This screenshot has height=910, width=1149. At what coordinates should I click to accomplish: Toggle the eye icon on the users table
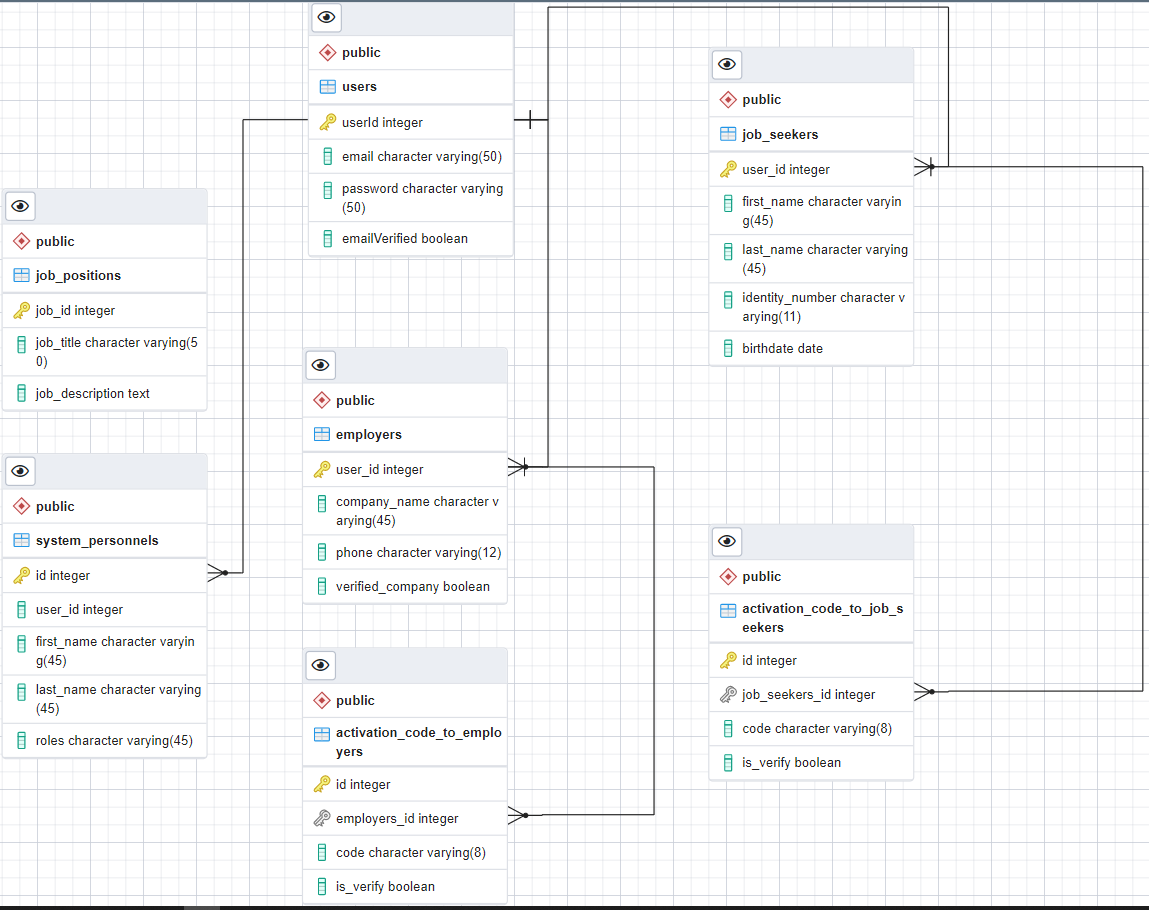click(x=325, y=17)
